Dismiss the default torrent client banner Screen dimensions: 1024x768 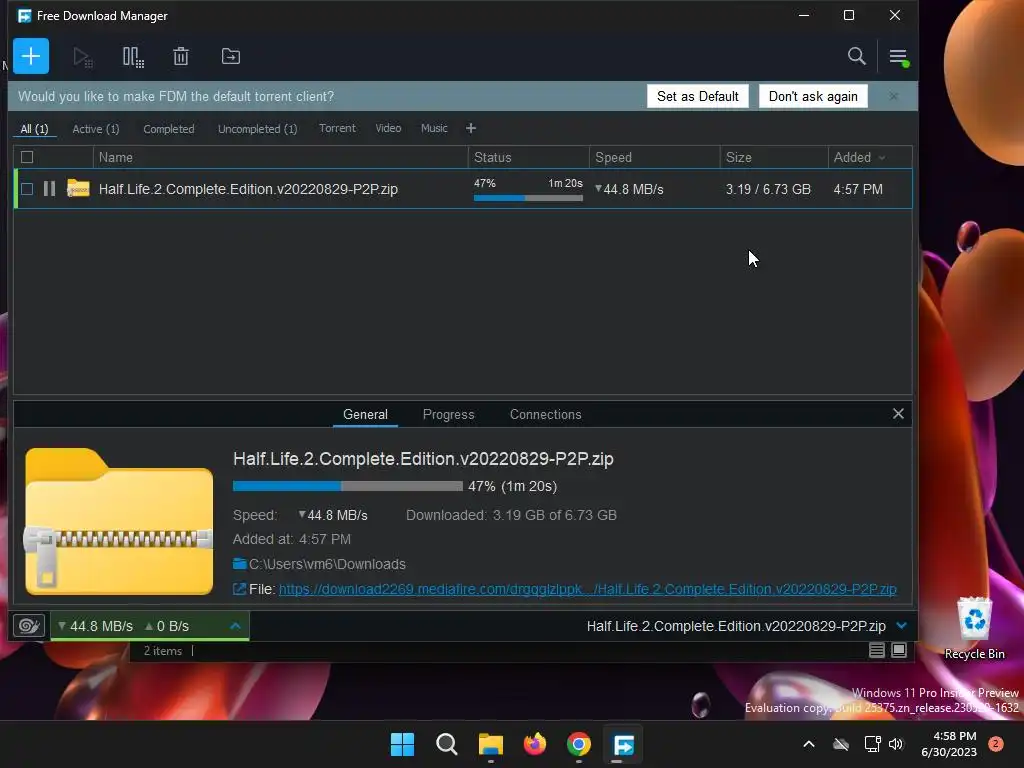pyautogui.click(x=893, y=96)
